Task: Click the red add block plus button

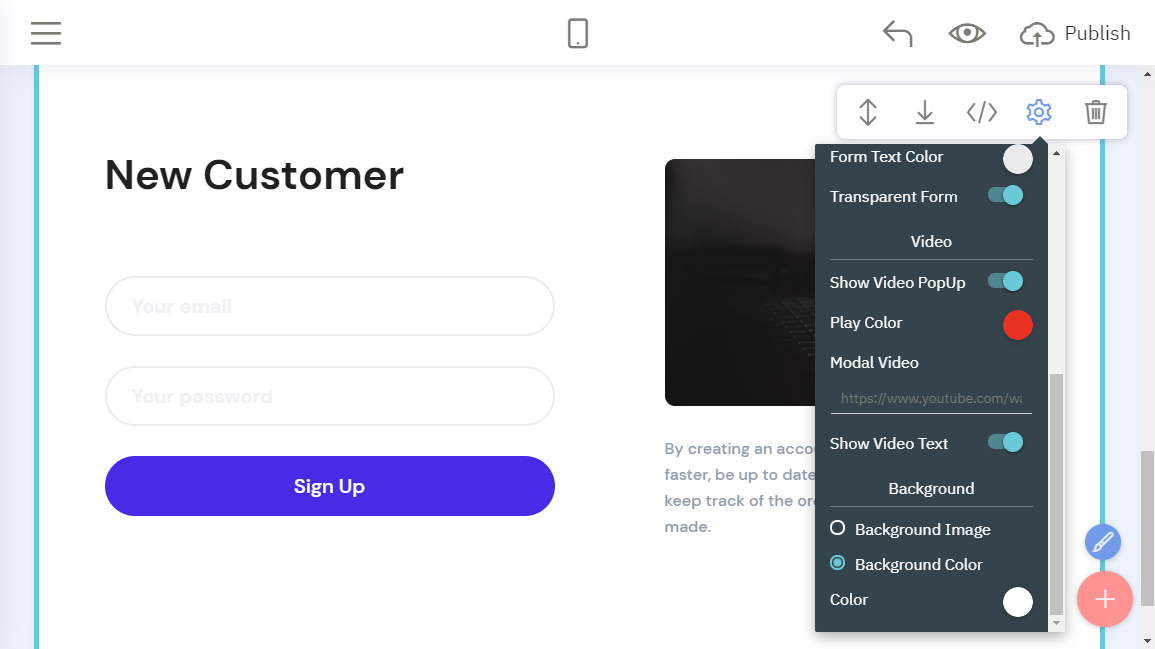Action: point(1104,599)
